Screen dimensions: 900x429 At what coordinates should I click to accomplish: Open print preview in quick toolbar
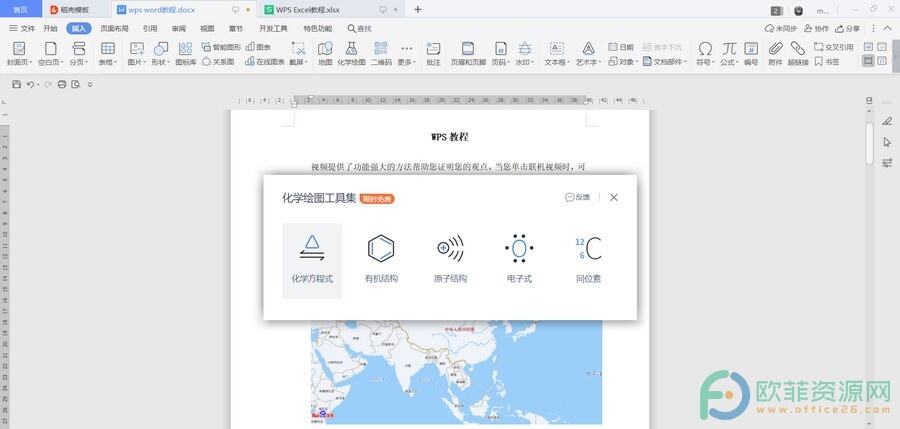tap(76, 84)
